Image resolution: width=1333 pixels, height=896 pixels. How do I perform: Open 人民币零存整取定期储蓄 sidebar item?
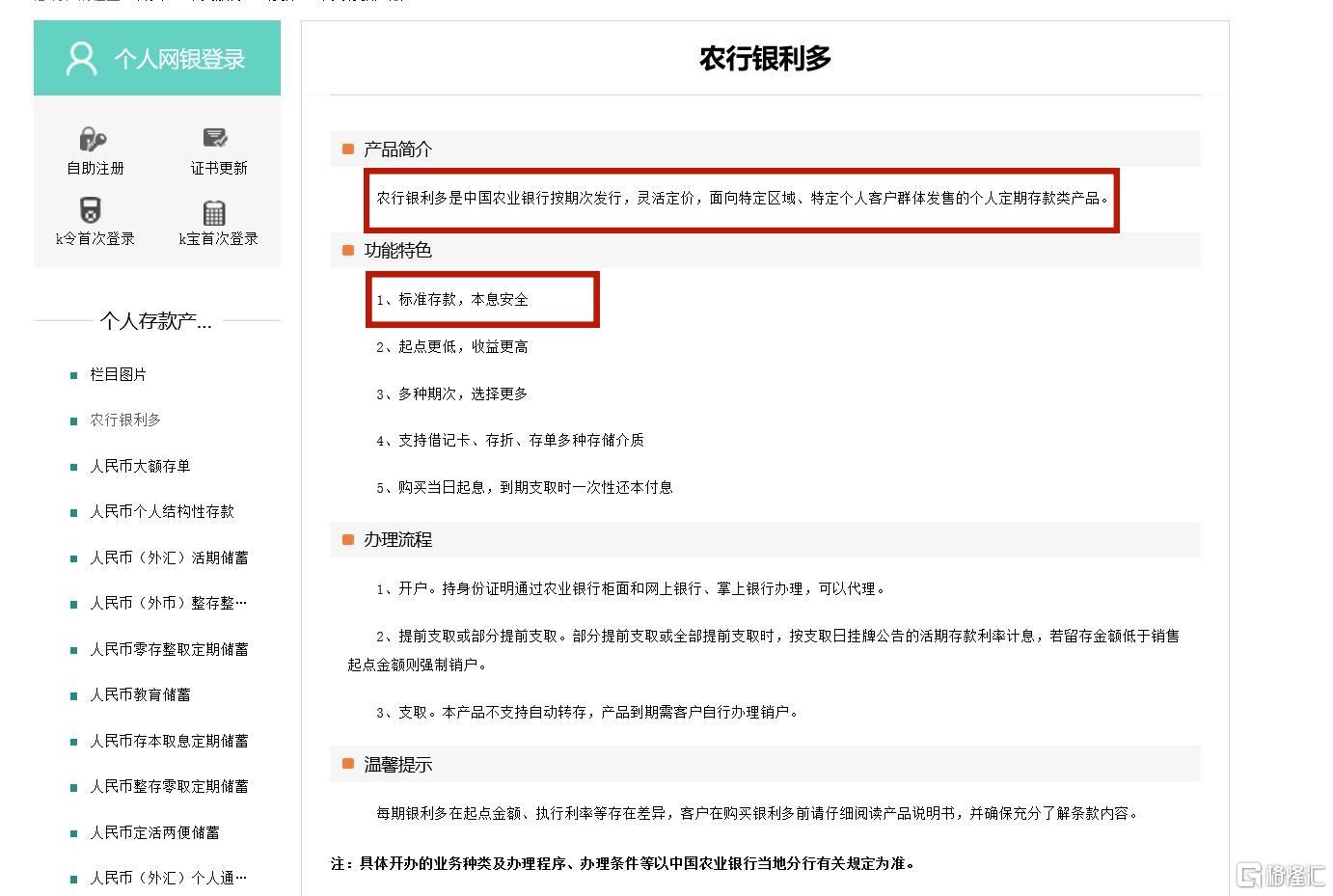tap(169, 649)
